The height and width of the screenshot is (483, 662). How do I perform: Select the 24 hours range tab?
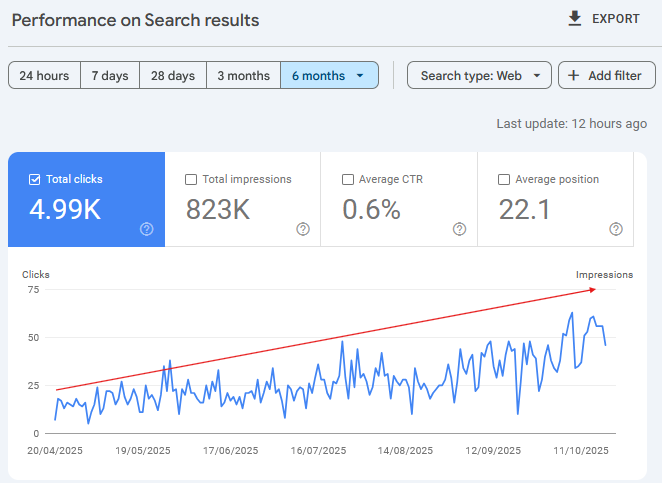[x=44, y=75]
